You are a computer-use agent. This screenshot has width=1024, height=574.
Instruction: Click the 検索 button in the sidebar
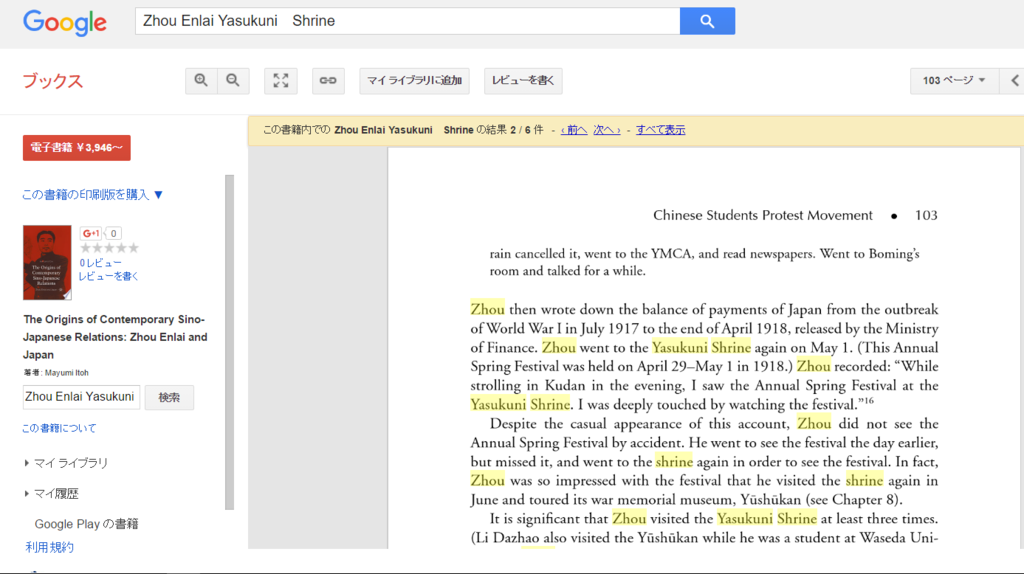coord(169,397)
